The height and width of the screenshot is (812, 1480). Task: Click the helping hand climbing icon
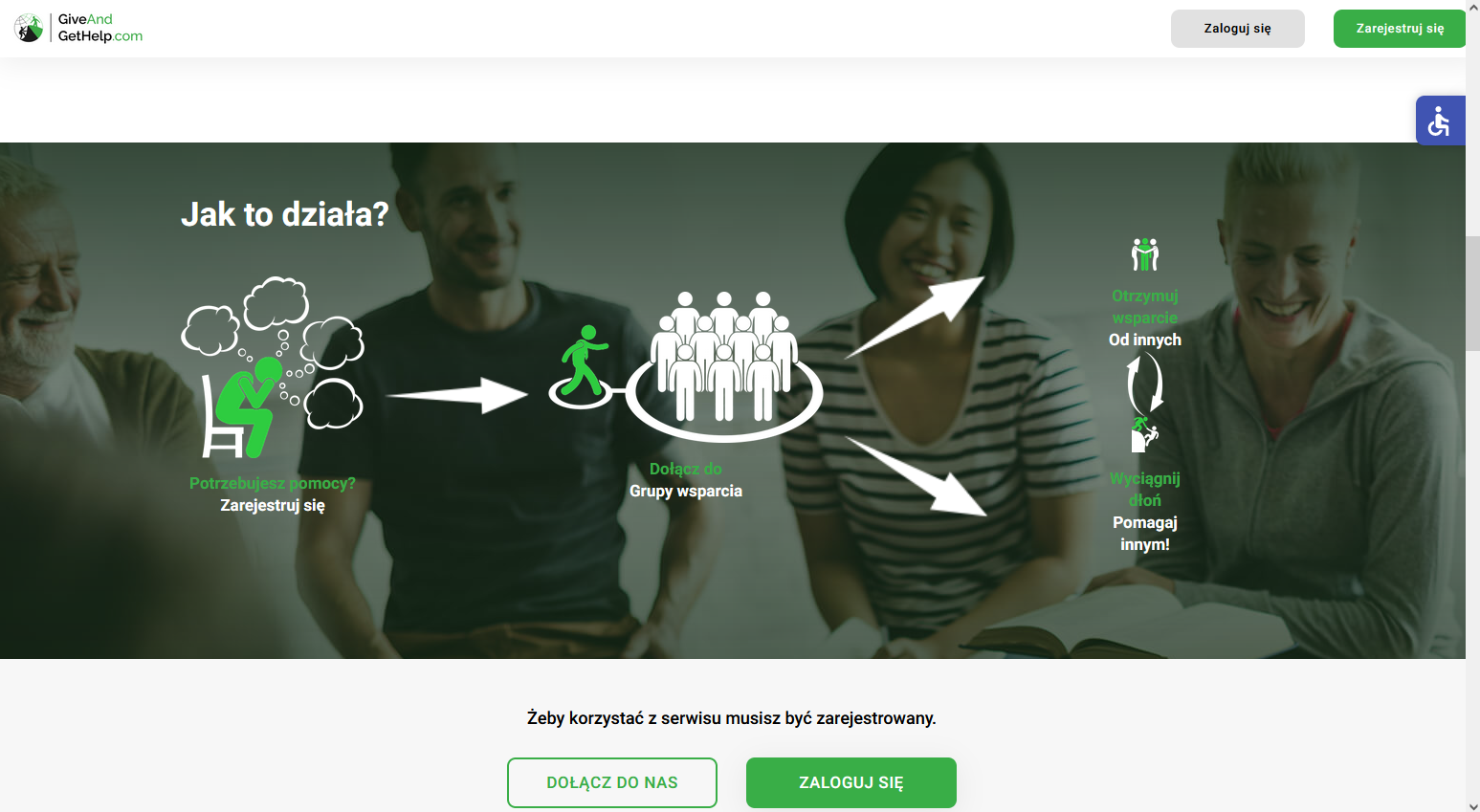[1144, 434]
